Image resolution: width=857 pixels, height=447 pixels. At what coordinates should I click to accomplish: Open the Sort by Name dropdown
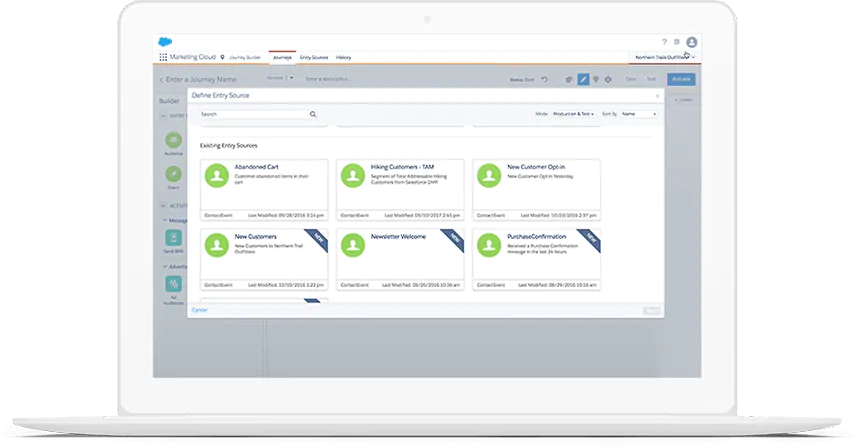[638, 114]
